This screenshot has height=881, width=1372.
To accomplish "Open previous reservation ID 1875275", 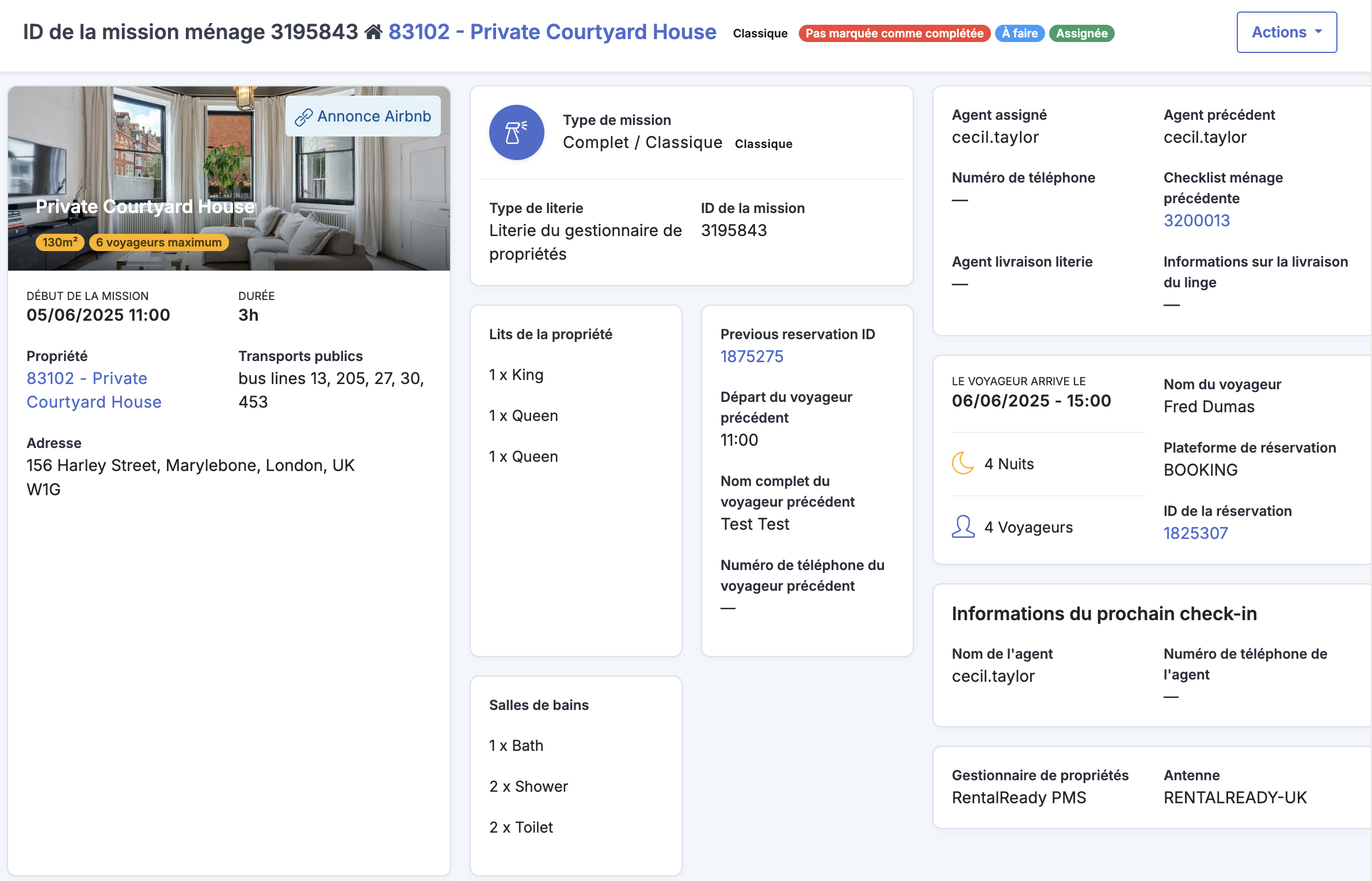I will pos(752,356).
